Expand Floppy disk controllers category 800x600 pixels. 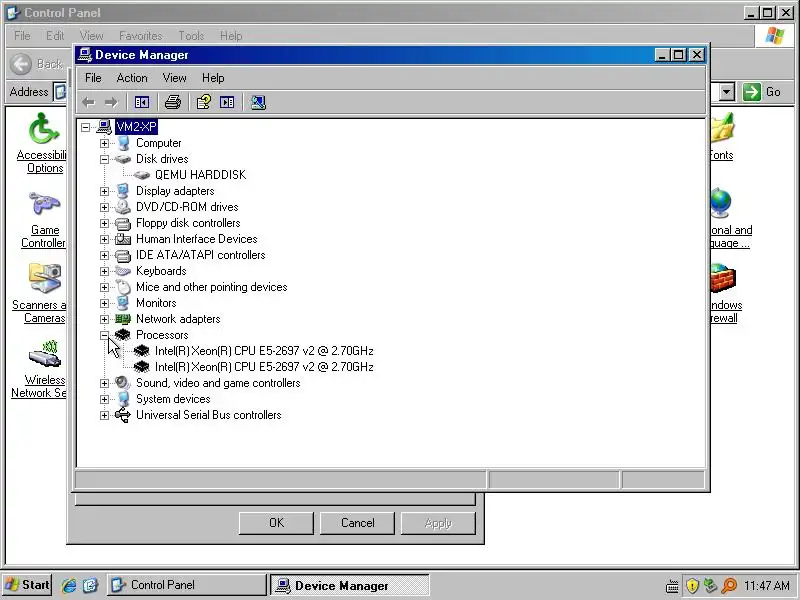click(104, 223)
